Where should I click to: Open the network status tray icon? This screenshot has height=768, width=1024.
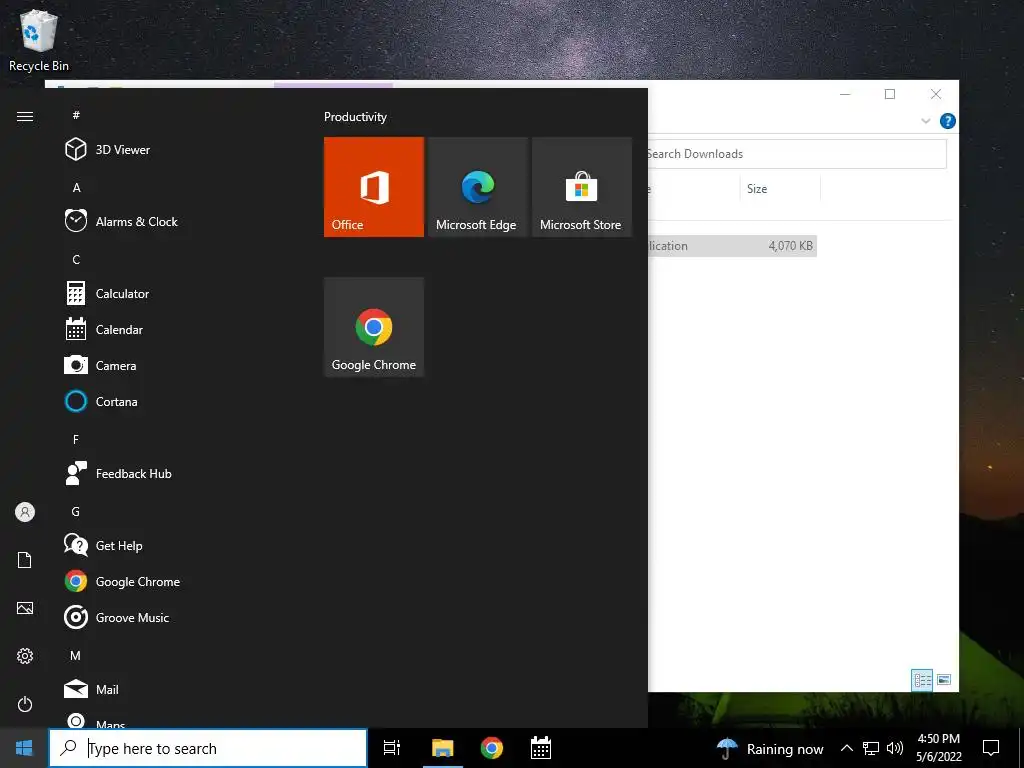coord(871,748)
